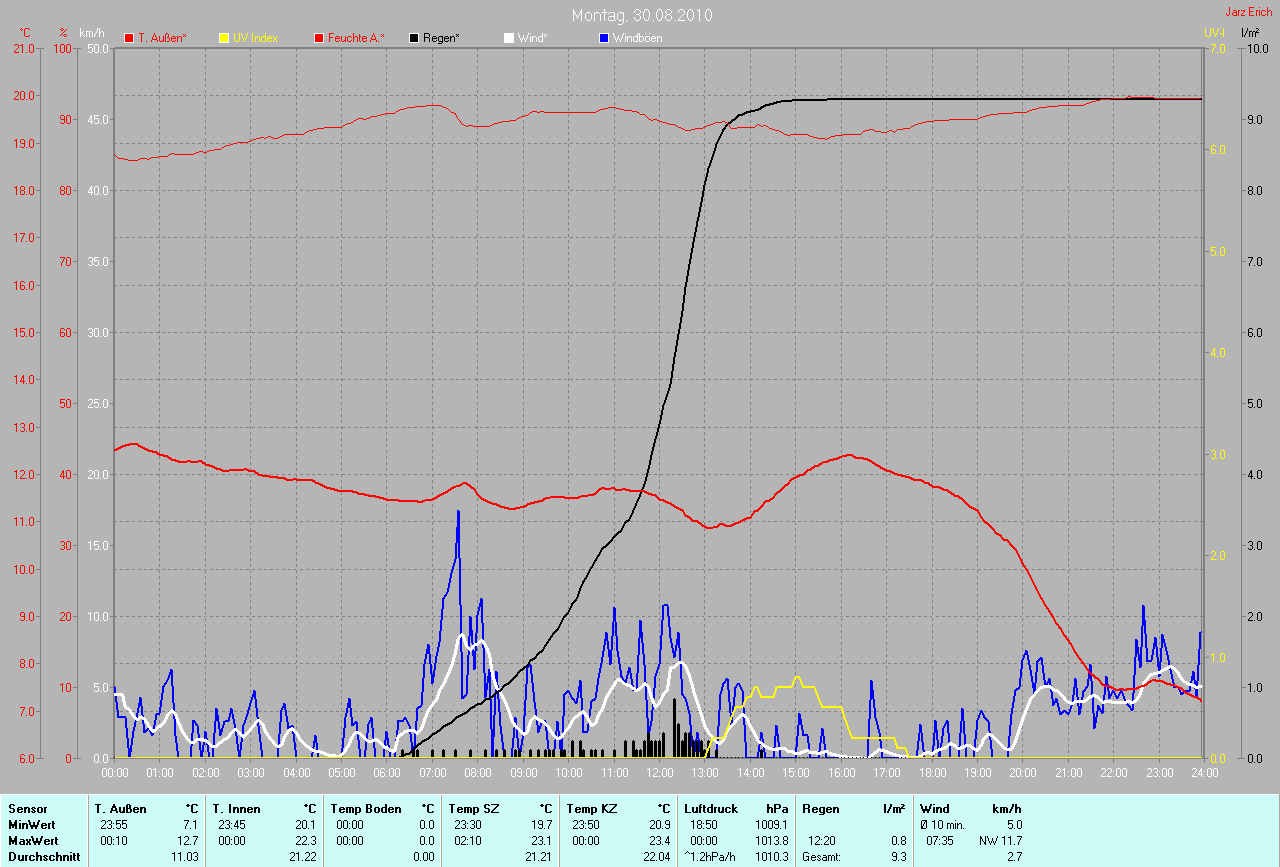The image size is (1280, 867).
Task: Click the "Jarz Erich" author label
Action: tap(1249, 12)
